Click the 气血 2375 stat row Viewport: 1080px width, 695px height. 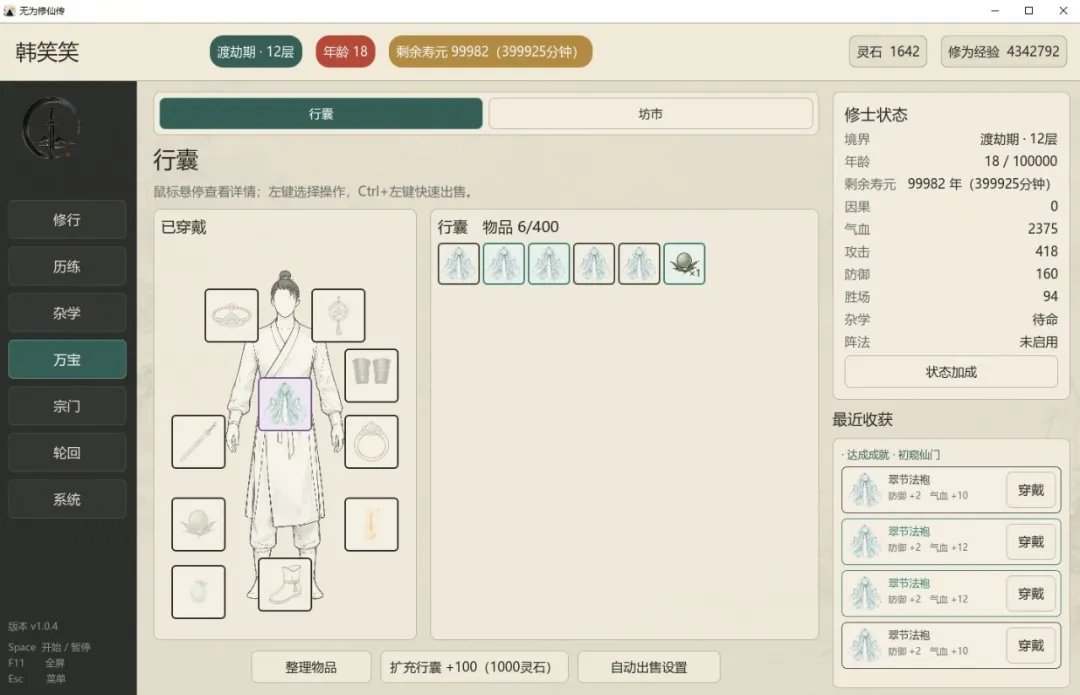pyautogui.click(x=951, y=229)
